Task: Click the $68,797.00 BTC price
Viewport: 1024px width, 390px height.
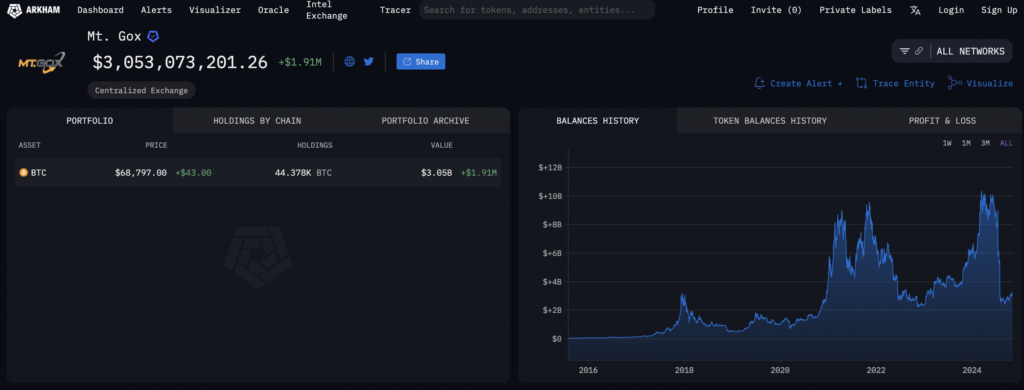Action: 140,172
